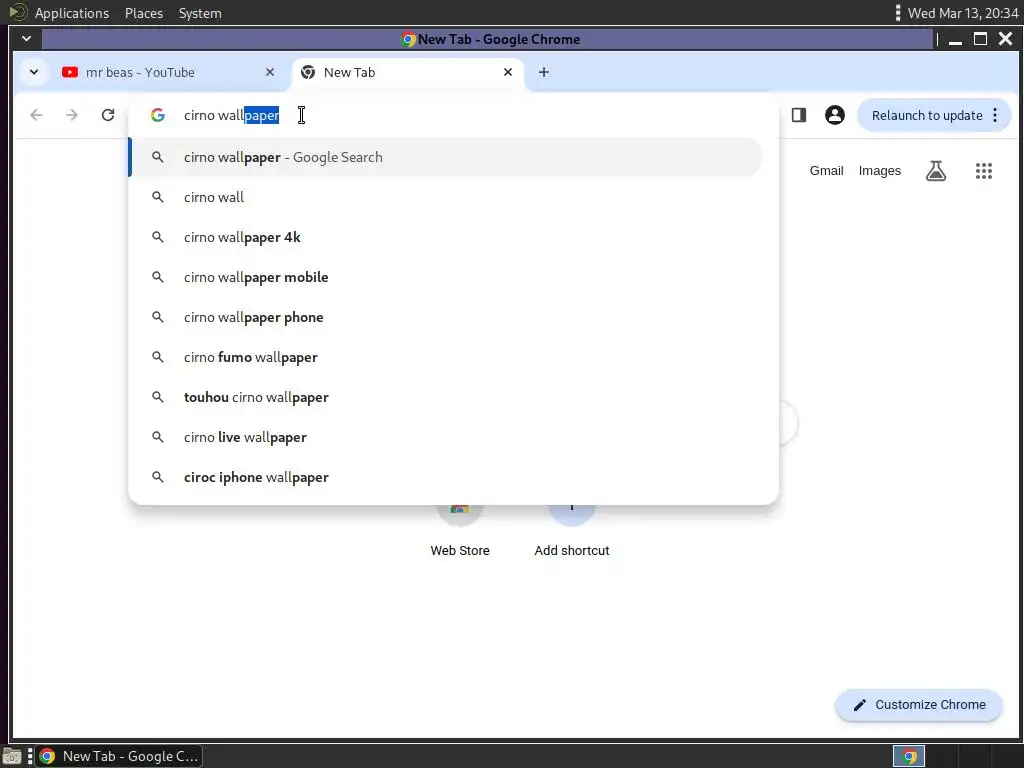Select the New Tab tab
The height and width of the screenshot is (768, 1024).
pos(408,72)
